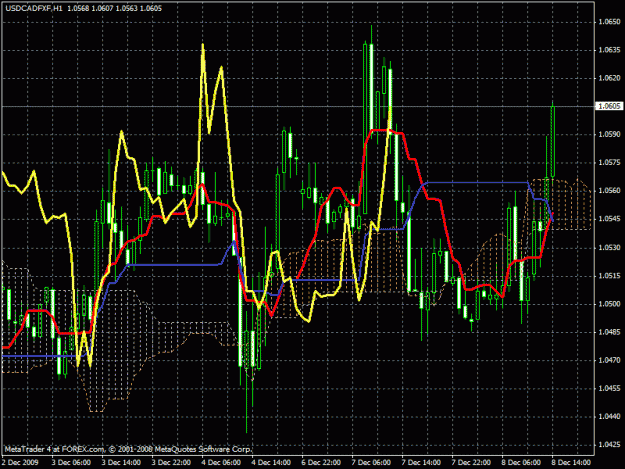The width and height of the screenshot is (625, 469).
Task: Click the 1.0545 price scale label
Action: pos(609,219)
